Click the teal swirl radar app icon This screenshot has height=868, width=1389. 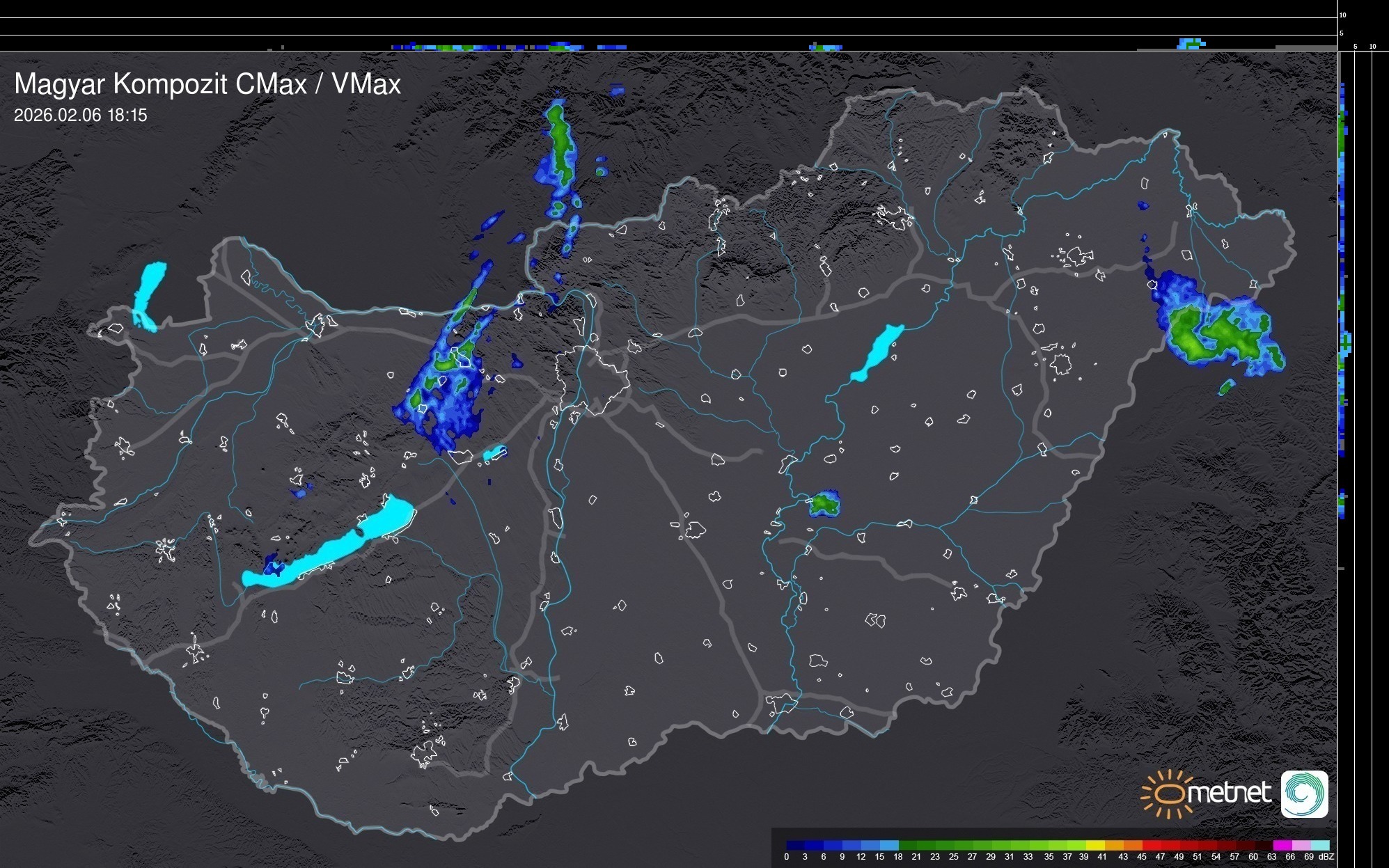coord(1304,794)
